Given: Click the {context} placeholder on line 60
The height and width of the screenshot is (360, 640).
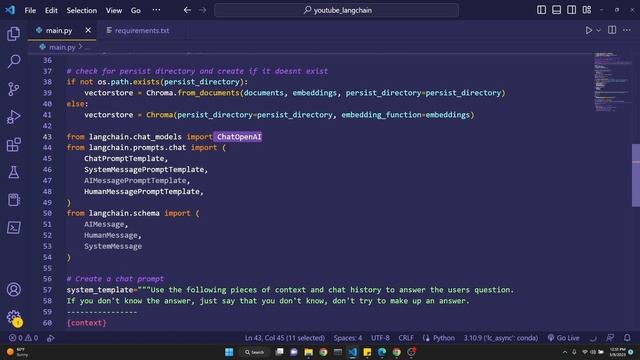Looking at the screenshot, I should (87, 323).
